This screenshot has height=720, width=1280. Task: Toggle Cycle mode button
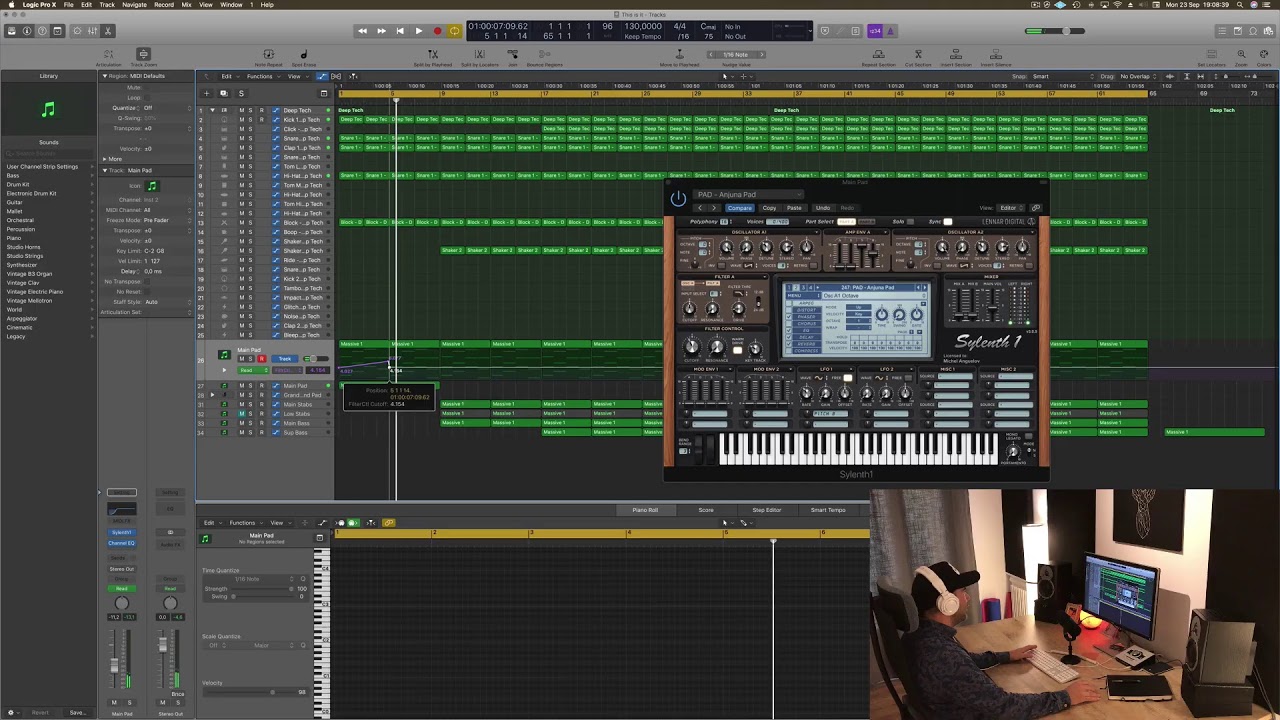tap(454, 31)
